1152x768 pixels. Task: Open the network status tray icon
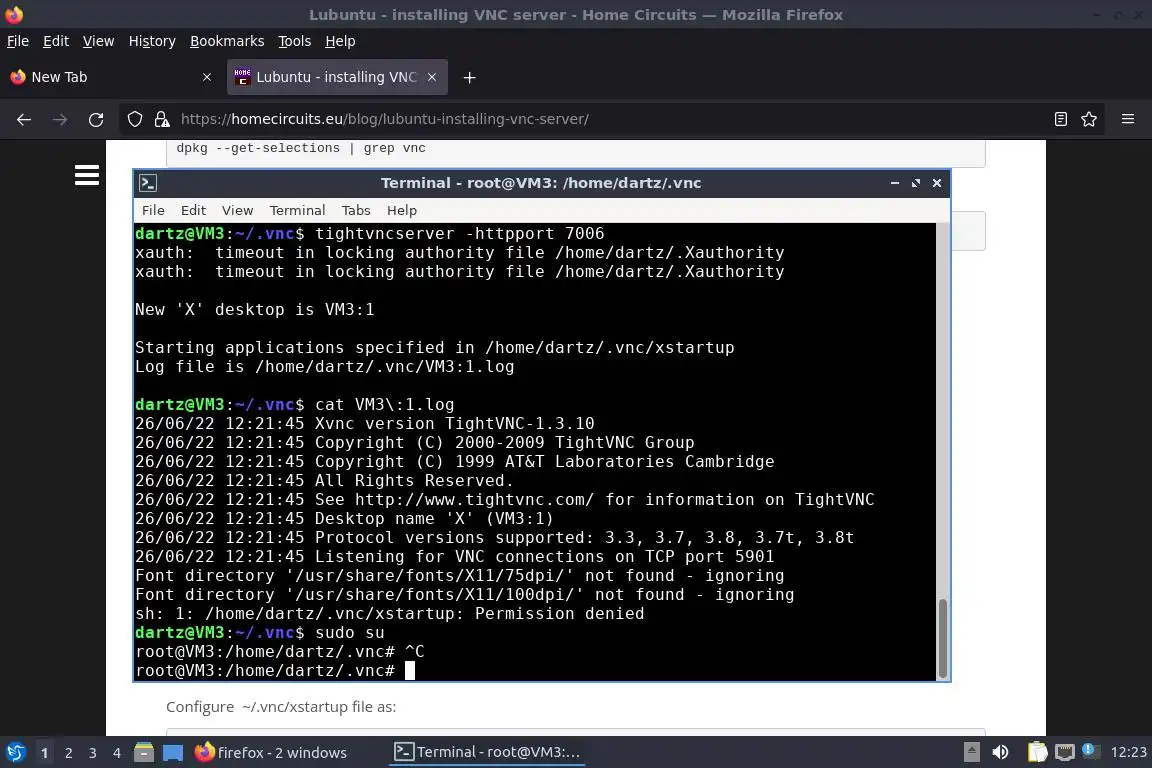(1065, 752)
